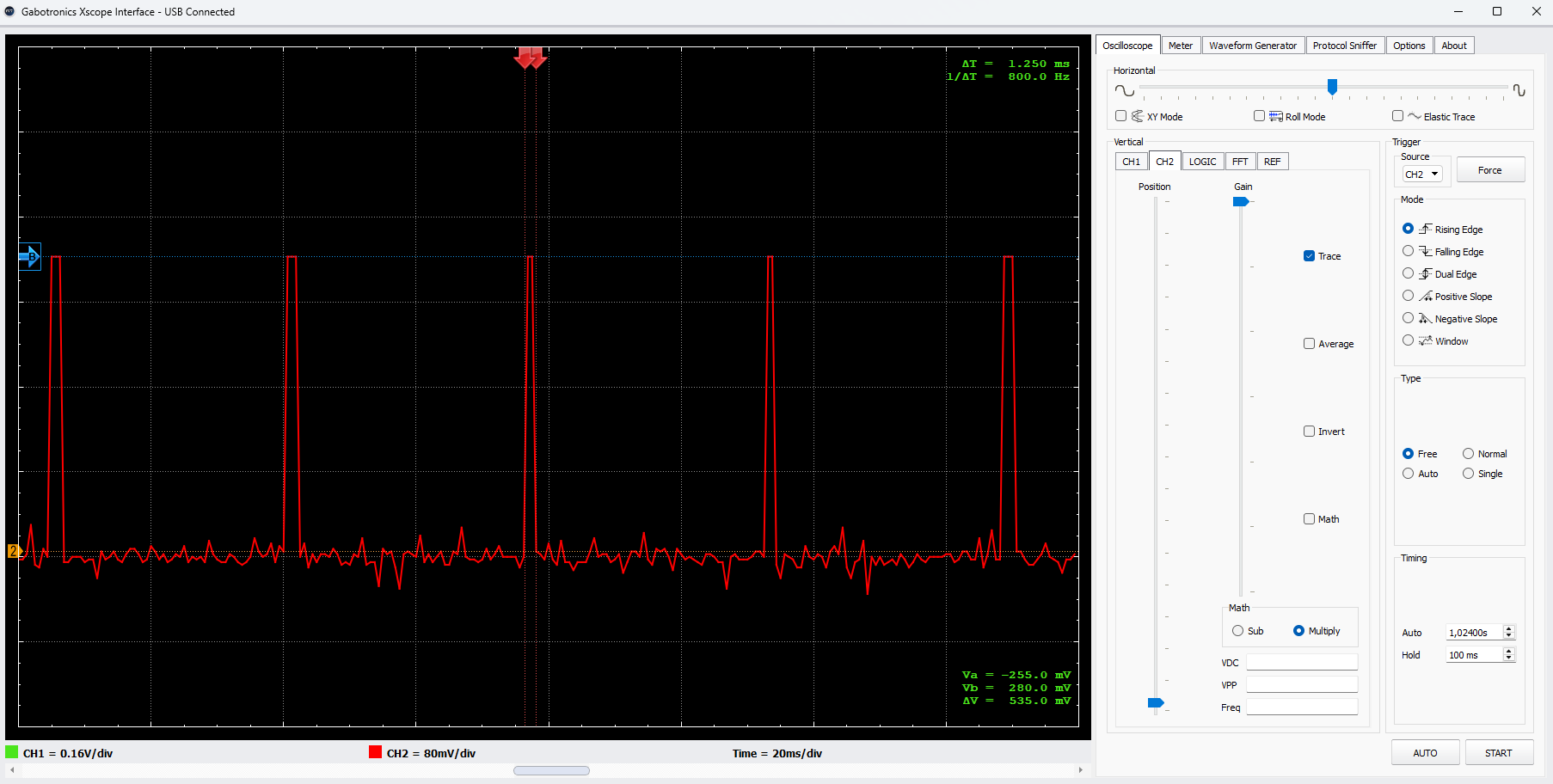
Task: Click the START button
Action: click(x=1499, y=753)
